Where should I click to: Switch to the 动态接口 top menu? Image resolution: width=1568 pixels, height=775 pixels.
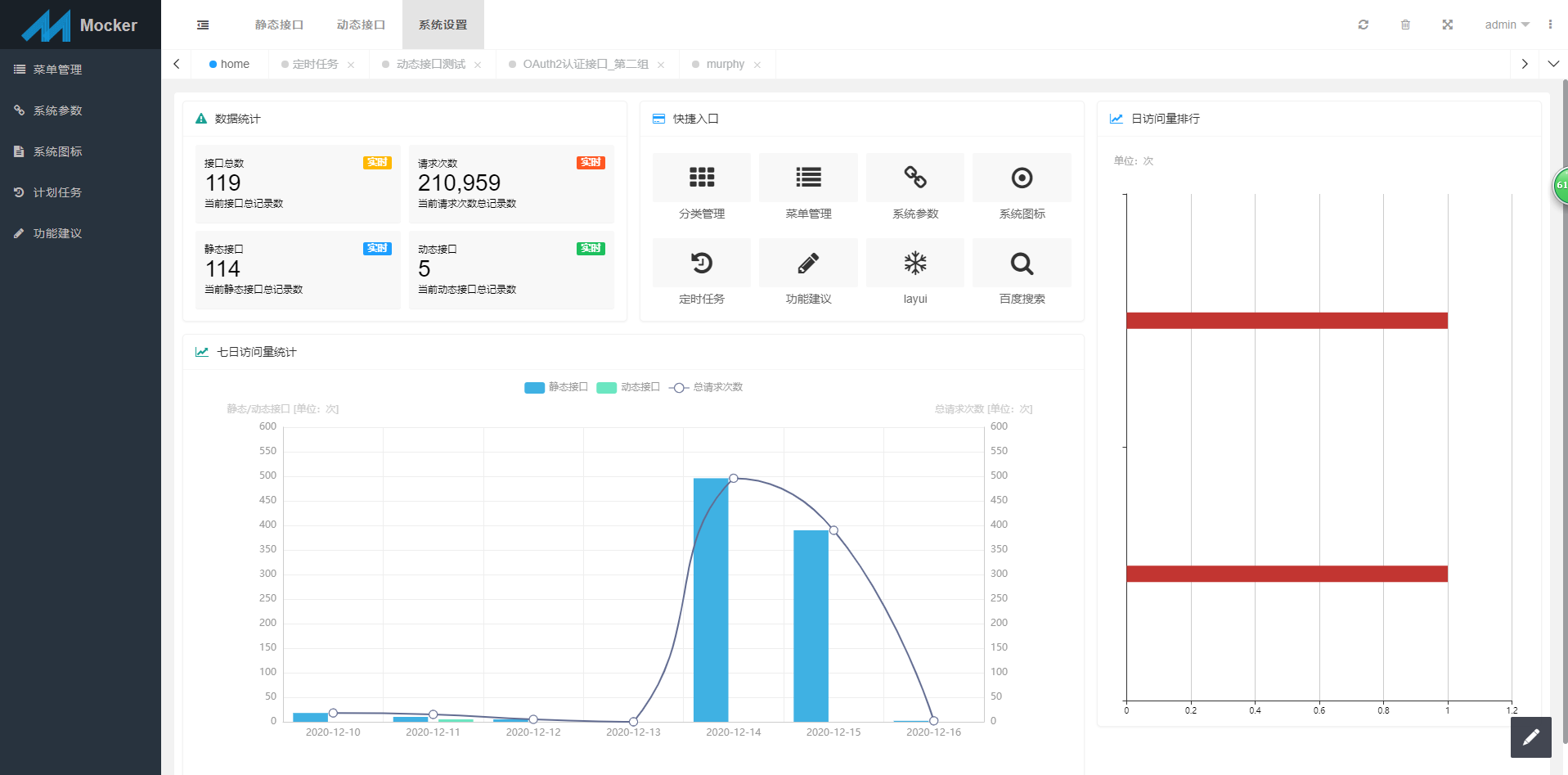pos(361,25)
